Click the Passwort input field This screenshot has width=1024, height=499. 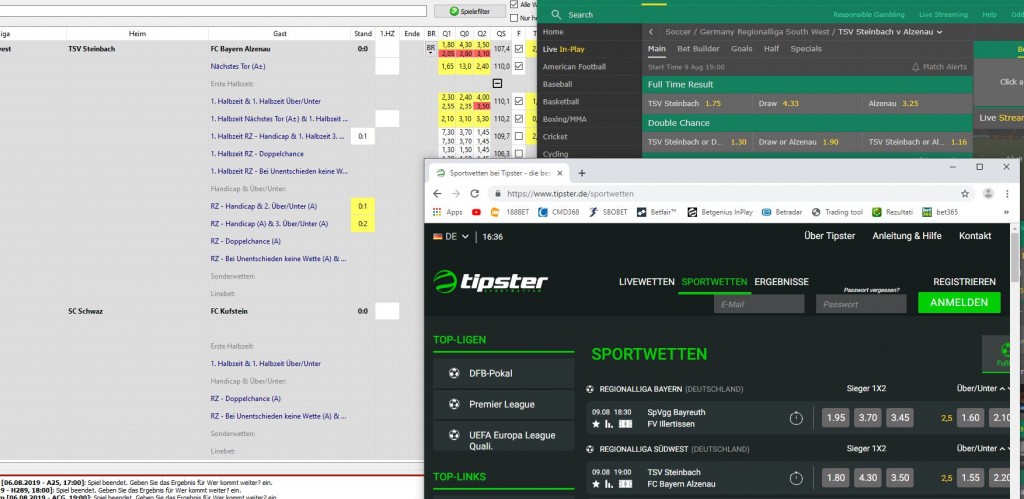[861, 304]
